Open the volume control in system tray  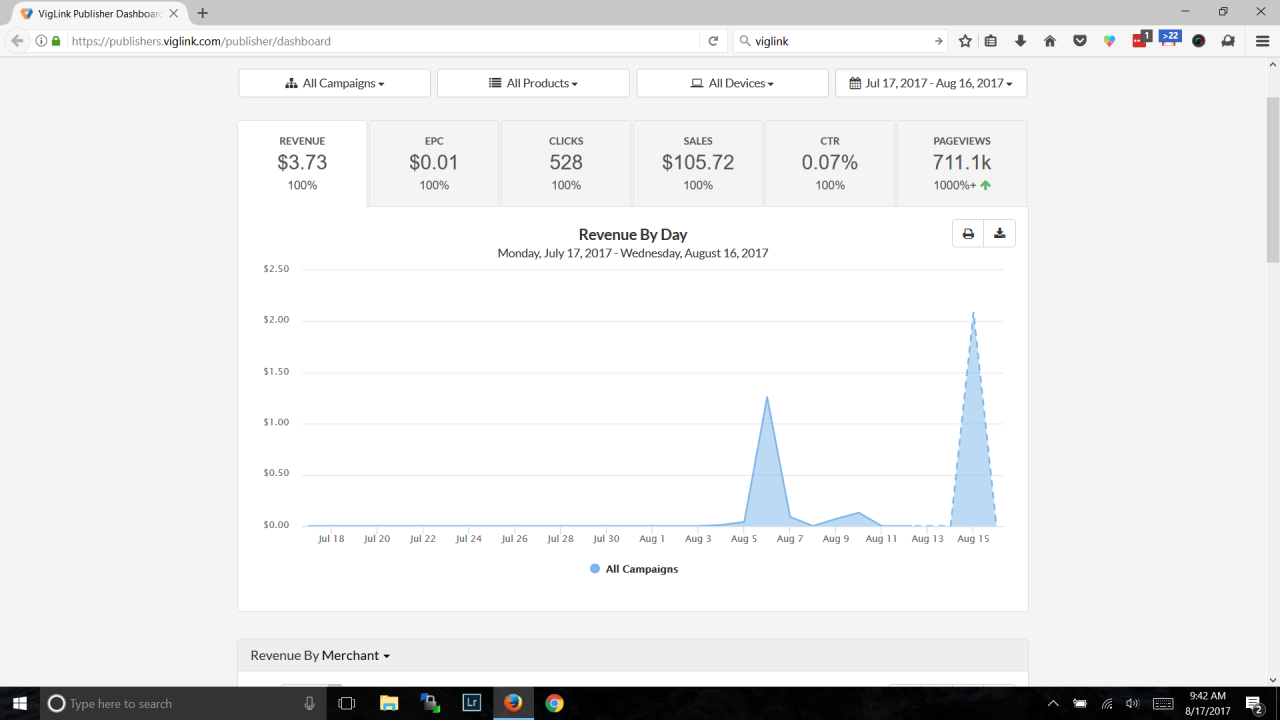[1132, 703]
